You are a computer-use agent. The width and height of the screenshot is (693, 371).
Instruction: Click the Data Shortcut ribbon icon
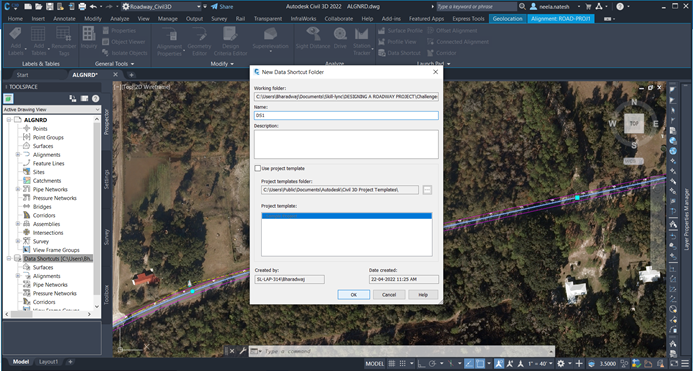coord(382,53)
